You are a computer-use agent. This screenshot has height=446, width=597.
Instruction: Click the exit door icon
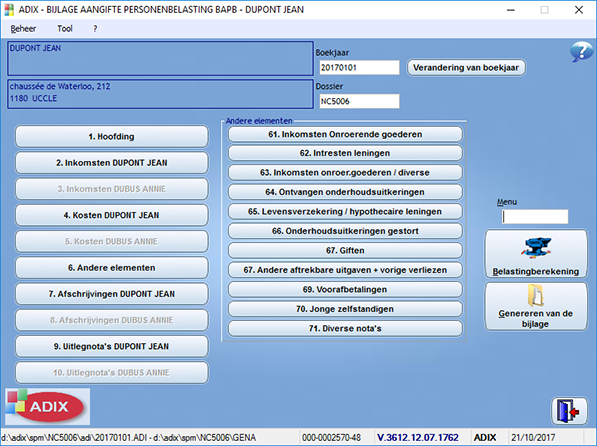(x=569, y=412)
